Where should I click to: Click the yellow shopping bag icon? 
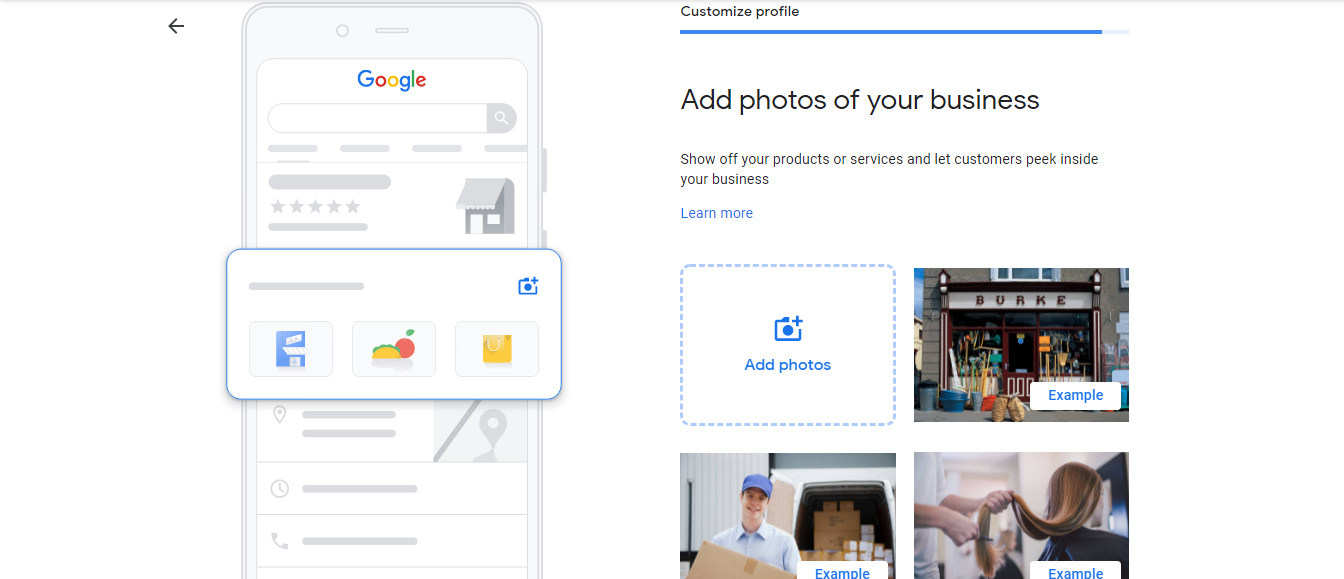pyautogui.click(x=496, y=349)
